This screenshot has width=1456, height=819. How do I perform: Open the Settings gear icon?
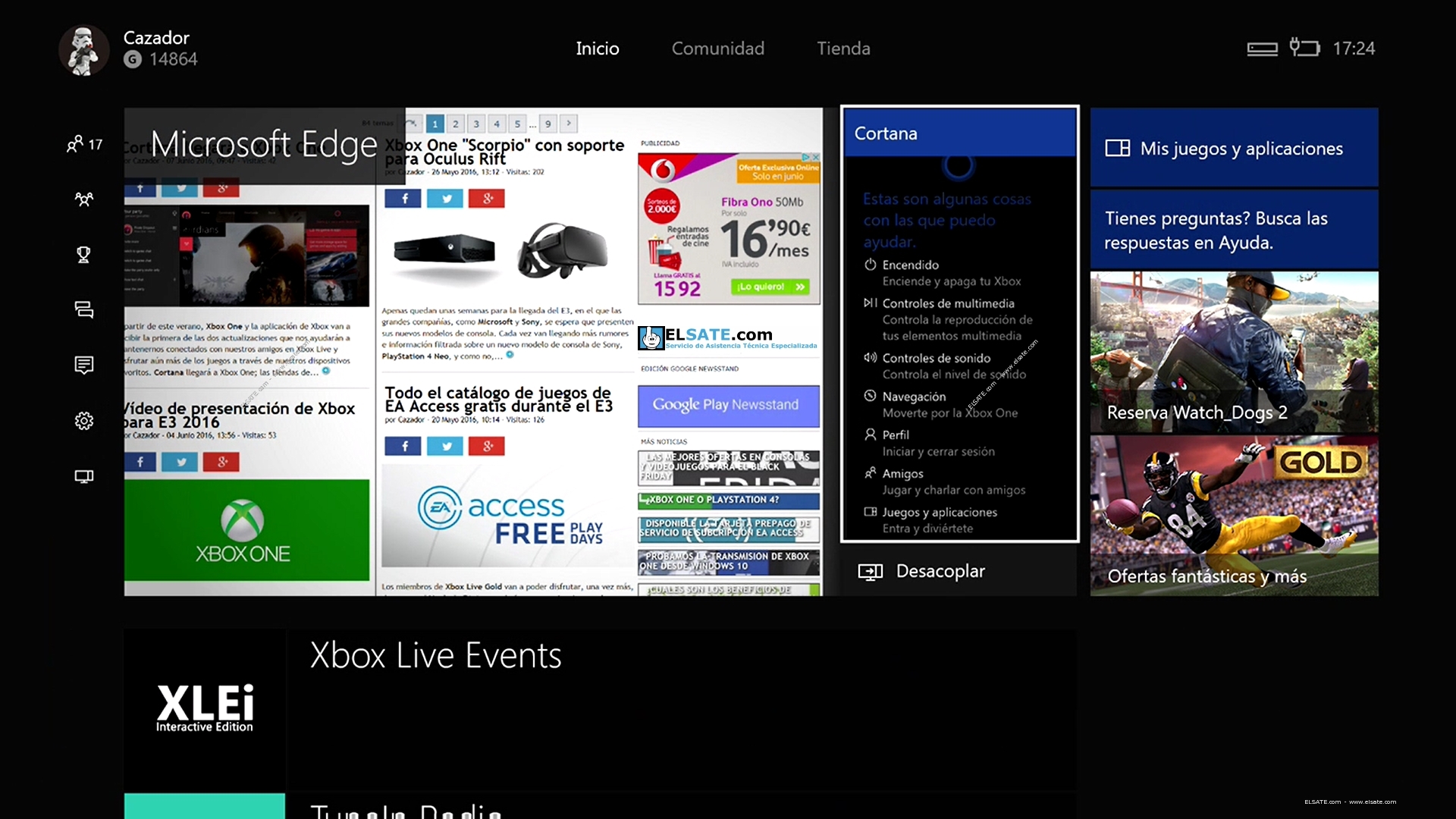(83, 421)
